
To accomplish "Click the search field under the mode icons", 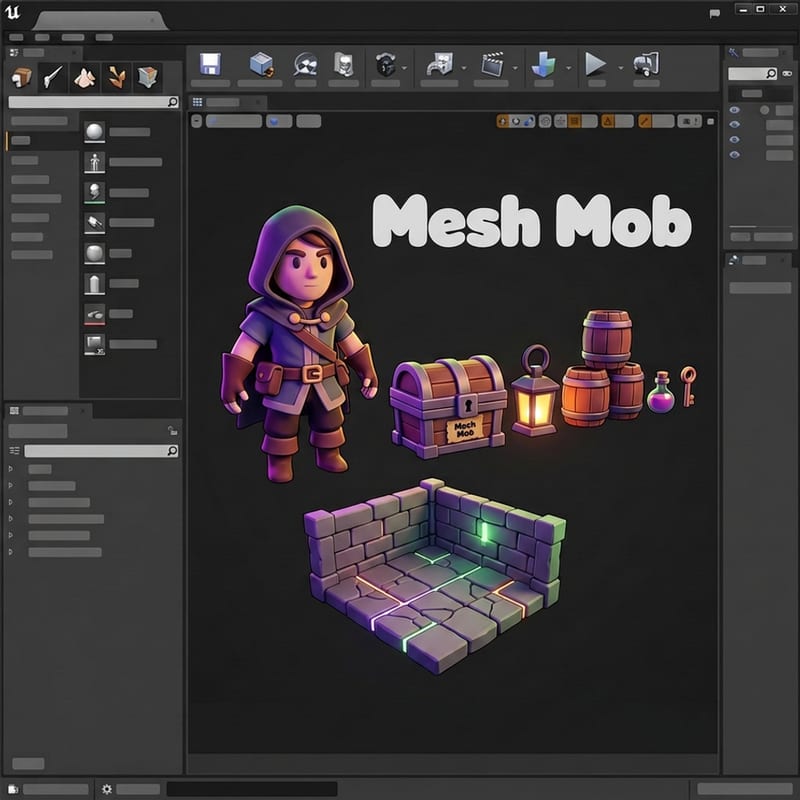I will tap(93, 103).
